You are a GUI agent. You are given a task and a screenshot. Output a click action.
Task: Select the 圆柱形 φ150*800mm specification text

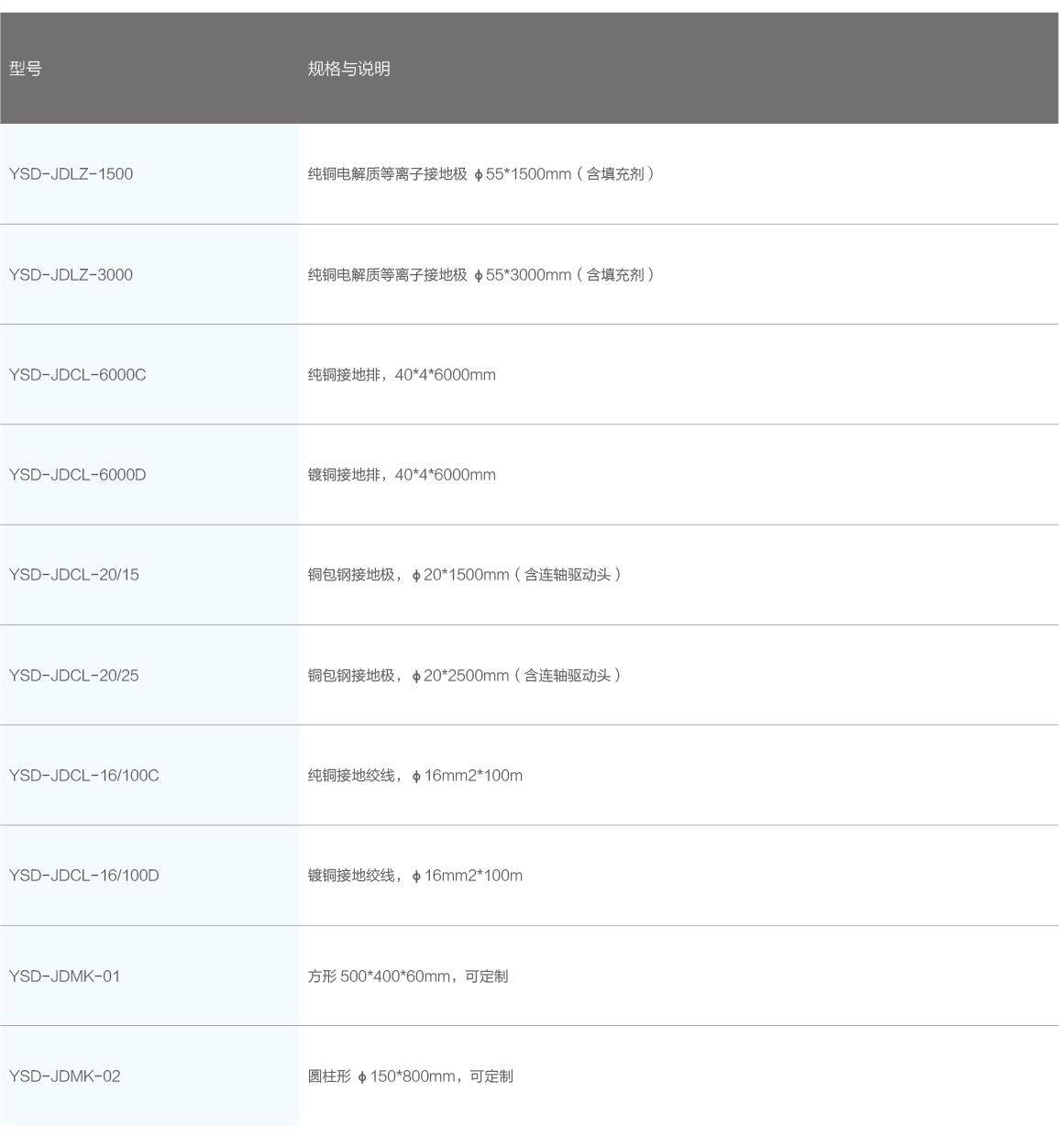(410, 1076)
